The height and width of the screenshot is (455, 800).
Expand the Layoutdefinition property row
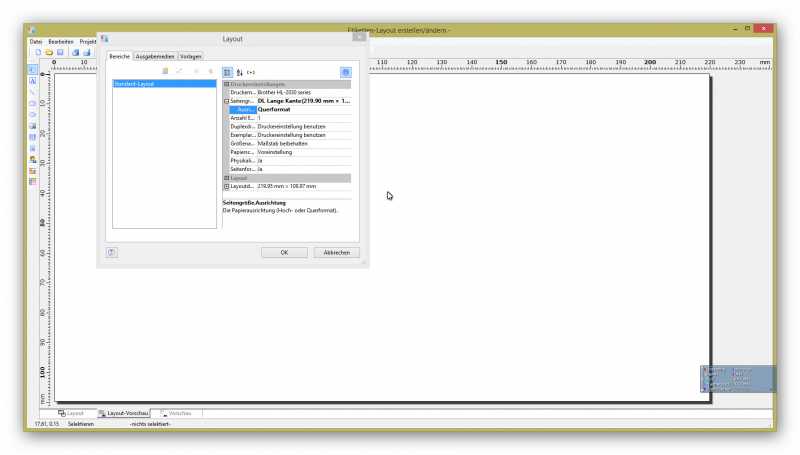[x=227, y=186]
